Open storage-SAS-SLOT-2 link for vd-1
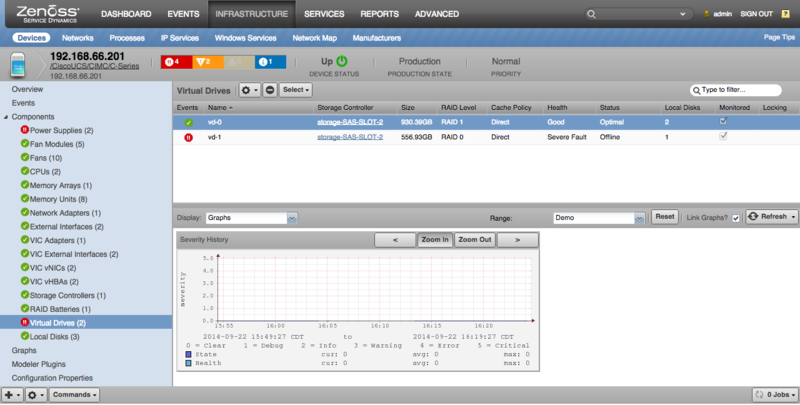 [350, 137]
